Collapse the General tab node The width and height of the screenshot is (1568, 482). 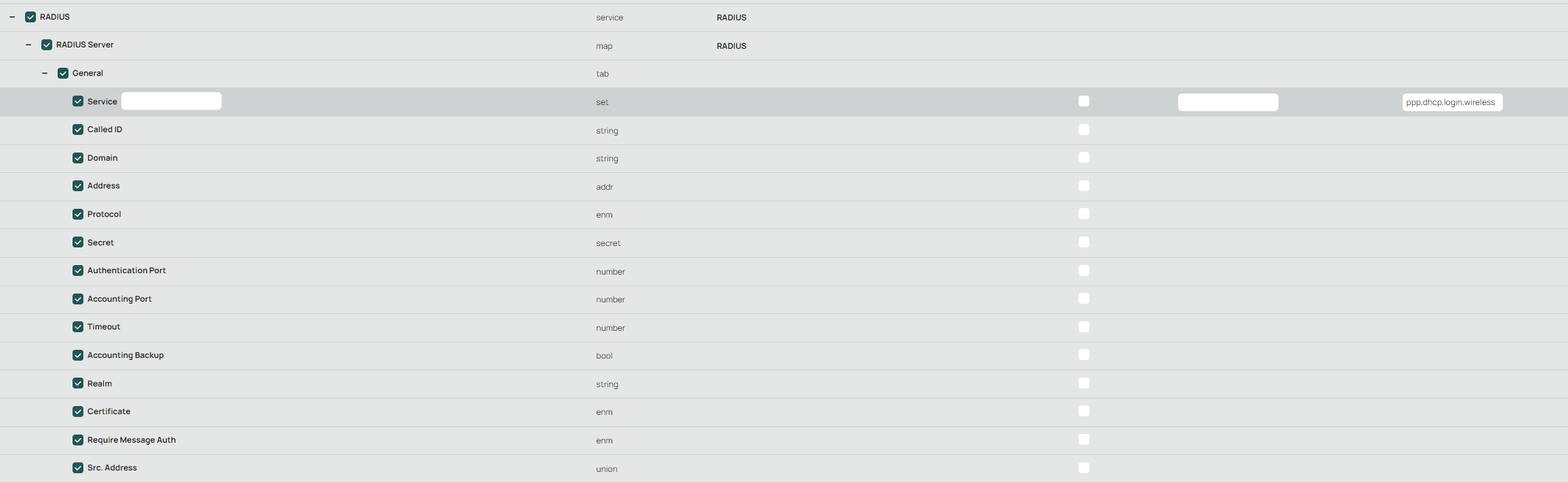click(45, 73)
